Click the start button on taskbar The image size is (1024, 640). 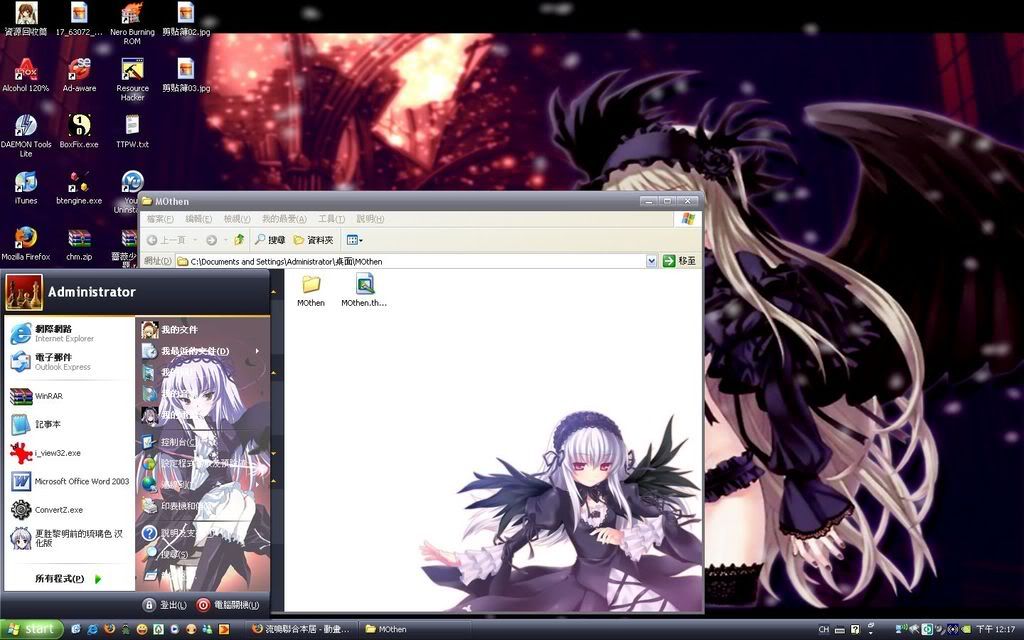pos(31,630)
